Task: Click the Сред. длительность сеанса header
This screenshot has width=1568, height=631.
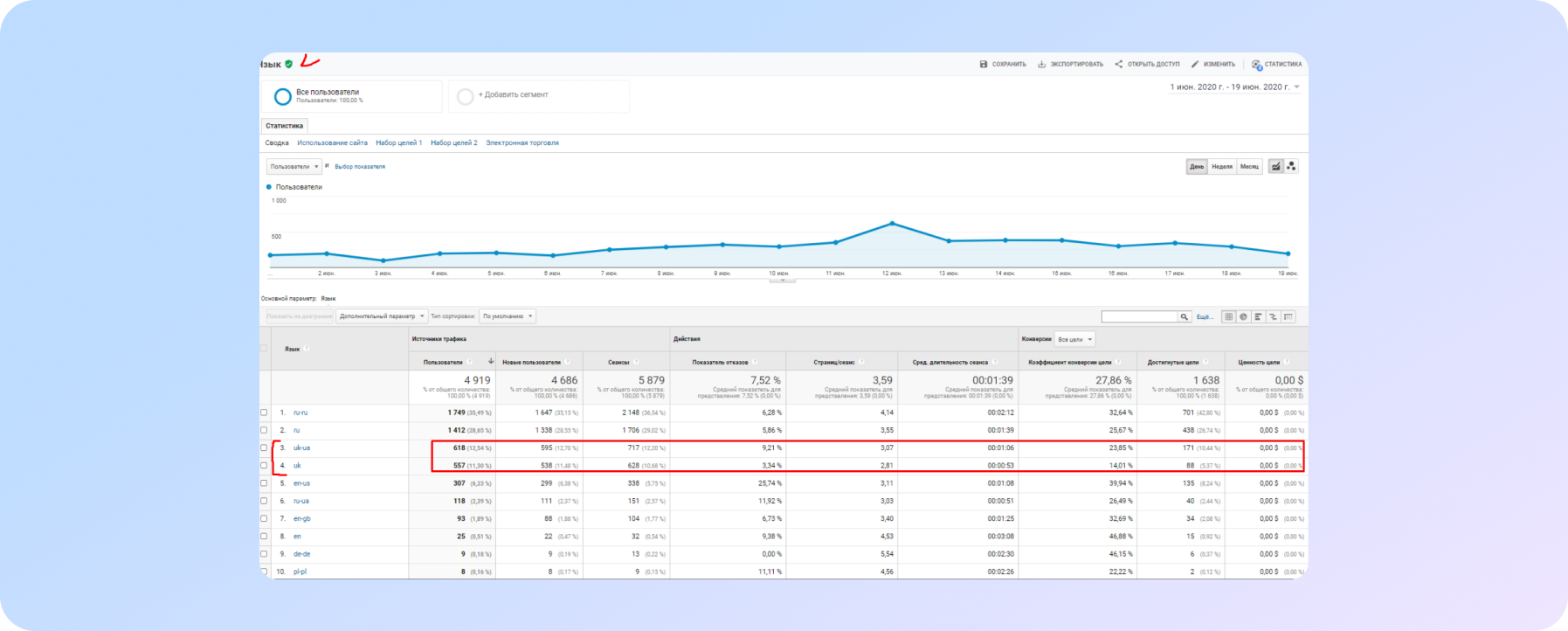Action: point(950,362)
